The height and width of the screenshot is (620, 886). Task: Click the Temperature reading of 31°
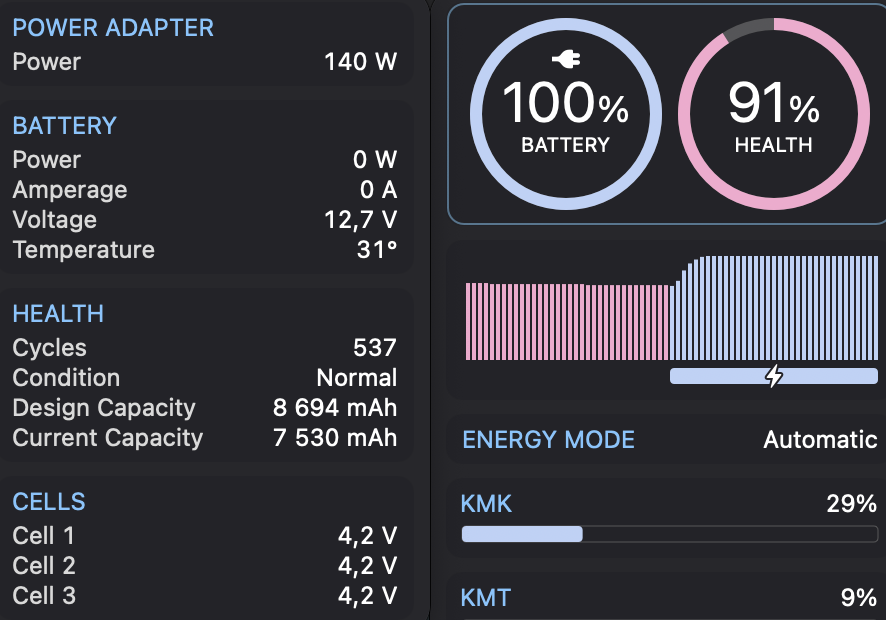pos(377,250)
